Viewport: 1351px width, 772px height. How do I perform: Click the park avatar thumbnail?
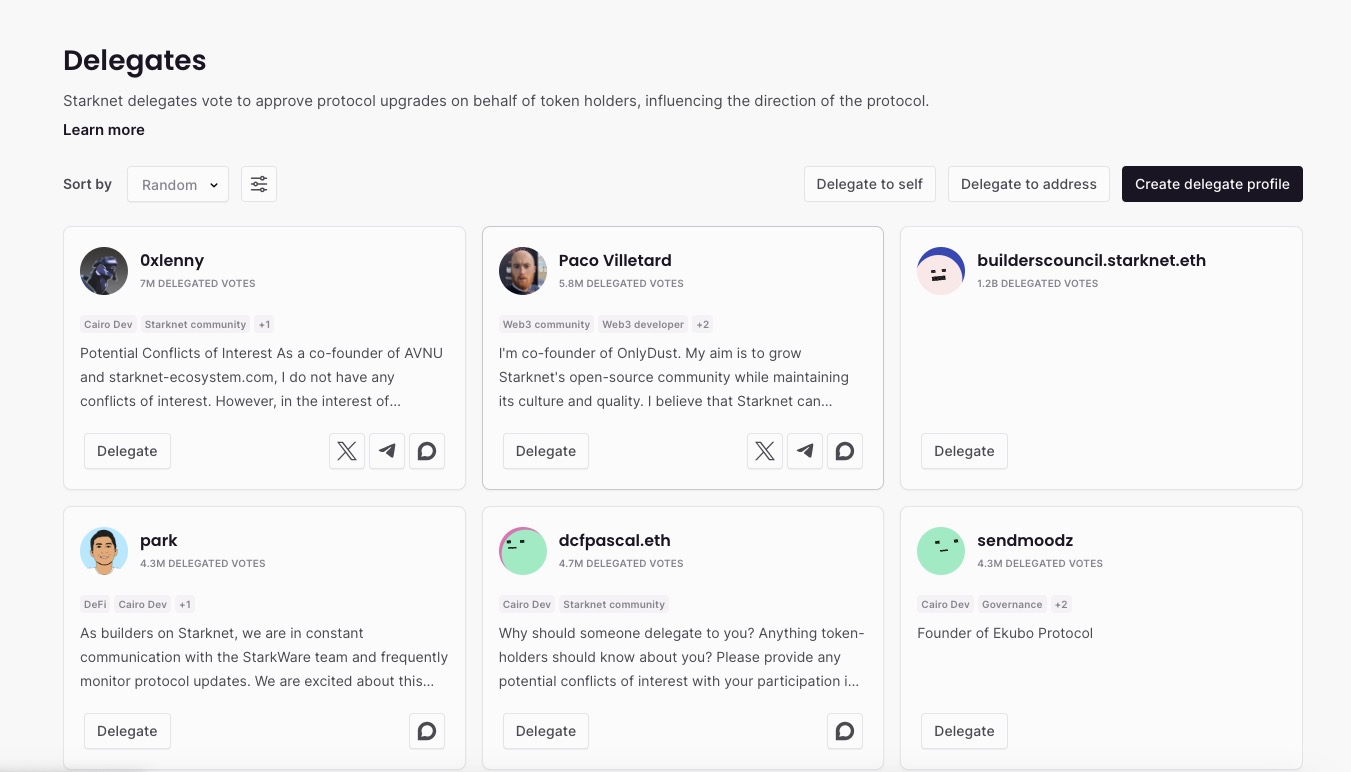point(104,551)
